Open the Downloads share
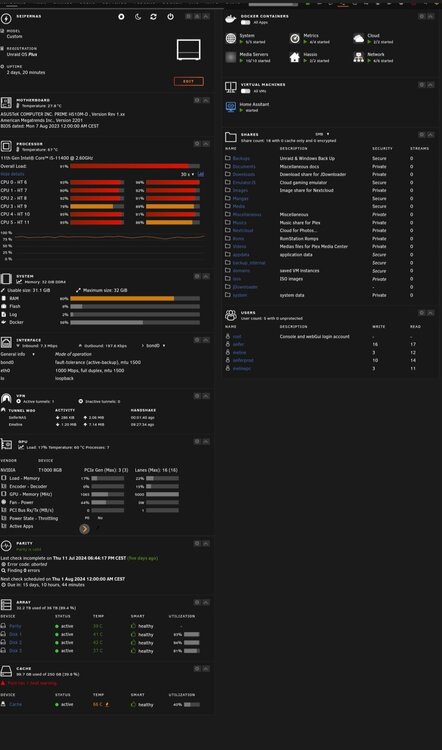 (244, 175)
